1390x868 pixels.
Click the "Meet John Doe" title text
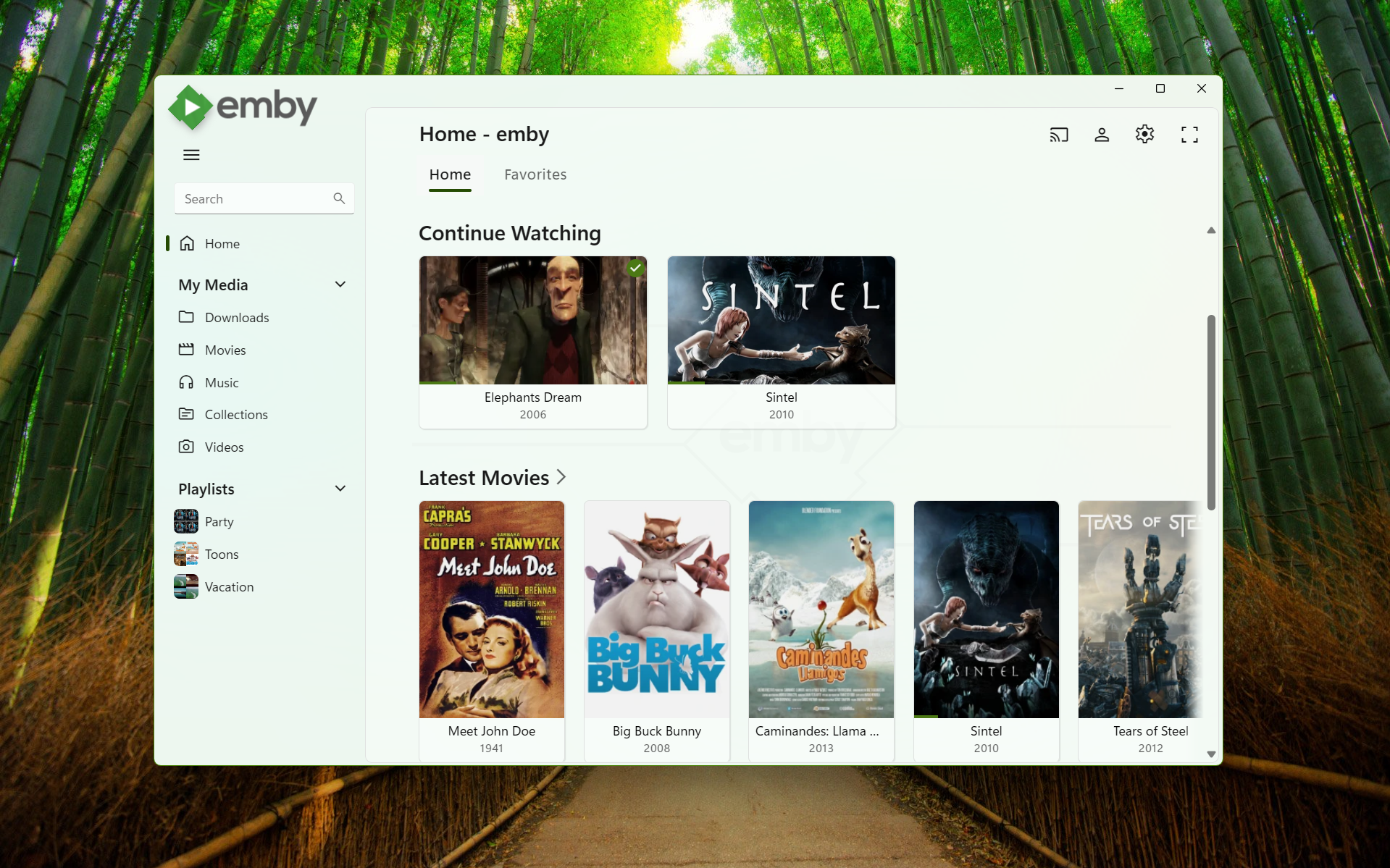click(x=492, y=731)
